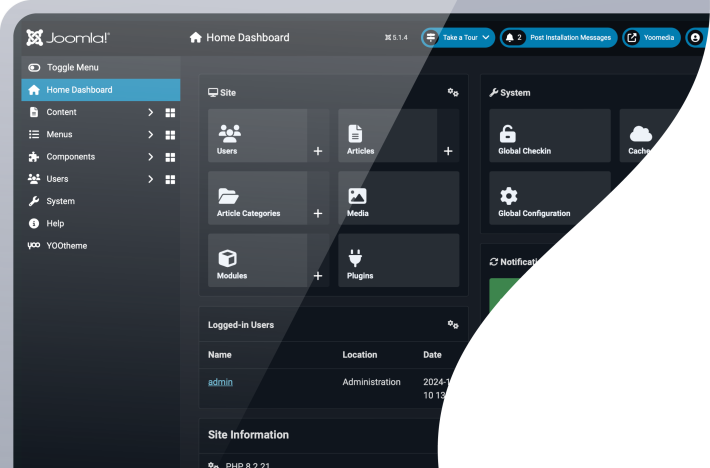Open Users dashboard grid icon
Viewport: 710px width, 468px height.
point(170,180)
